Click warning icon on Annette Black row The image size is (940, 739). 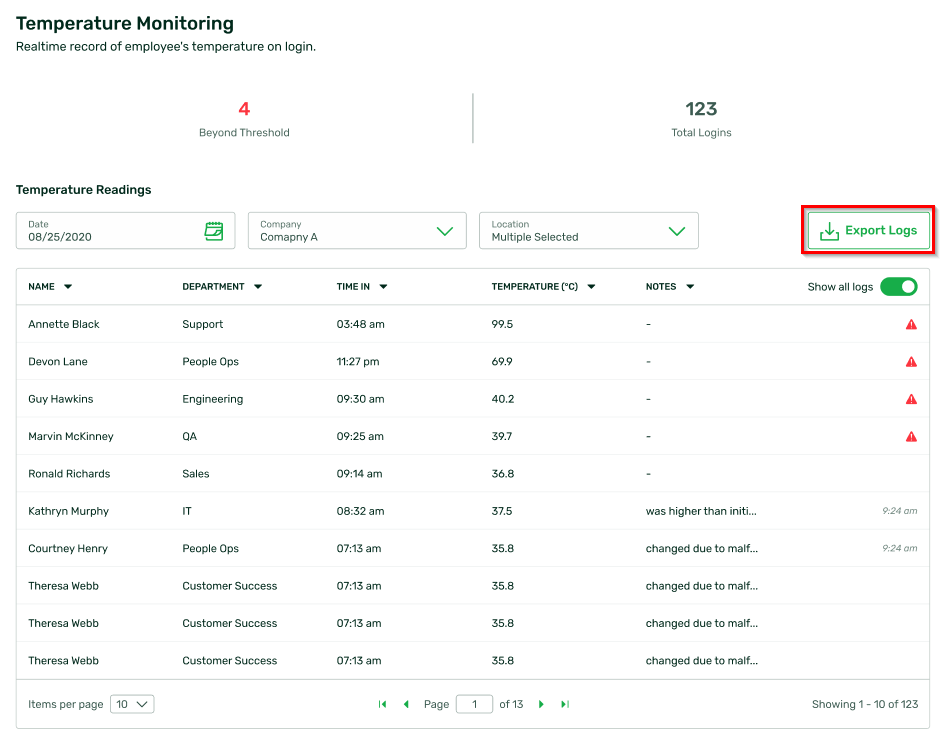click(x=911, y=325)
